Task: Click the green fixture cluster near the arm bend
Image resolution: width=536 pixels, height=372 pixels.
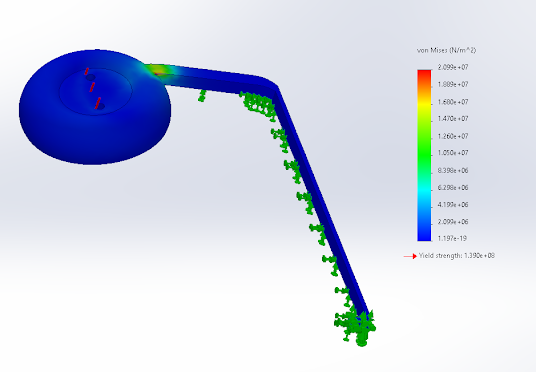Action: click(258, 105)
